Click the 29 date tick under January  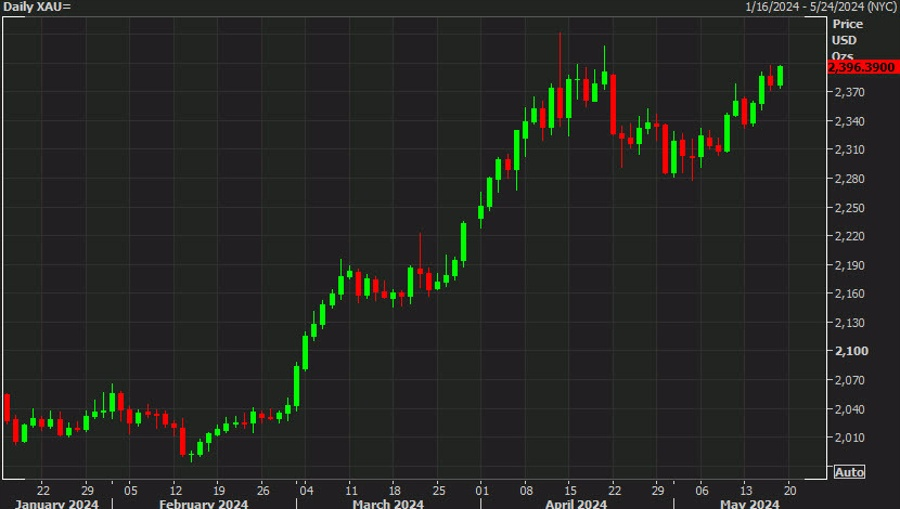pos(87,490)
